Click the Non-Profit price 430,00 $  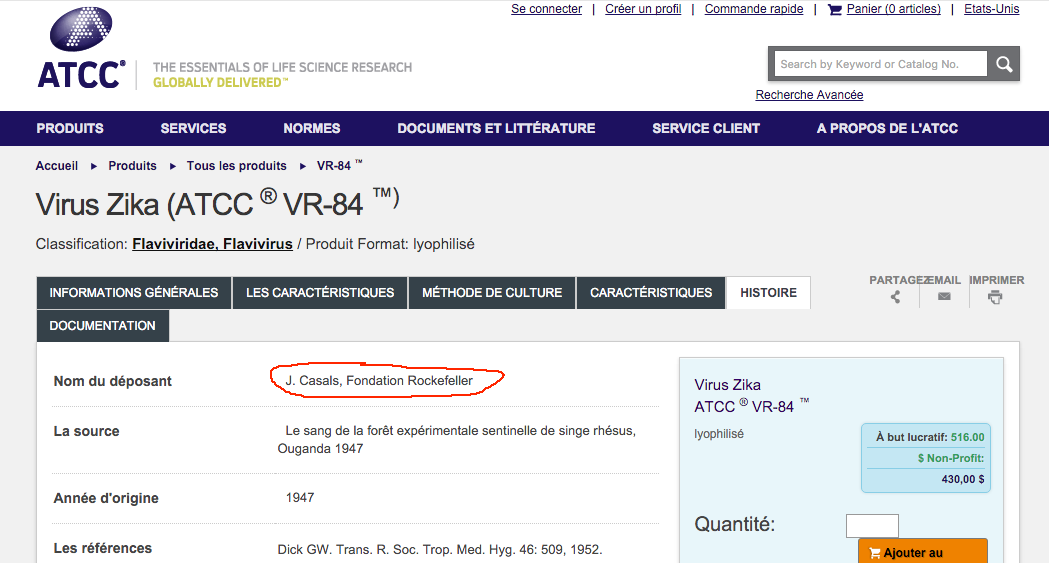point(963,479)
